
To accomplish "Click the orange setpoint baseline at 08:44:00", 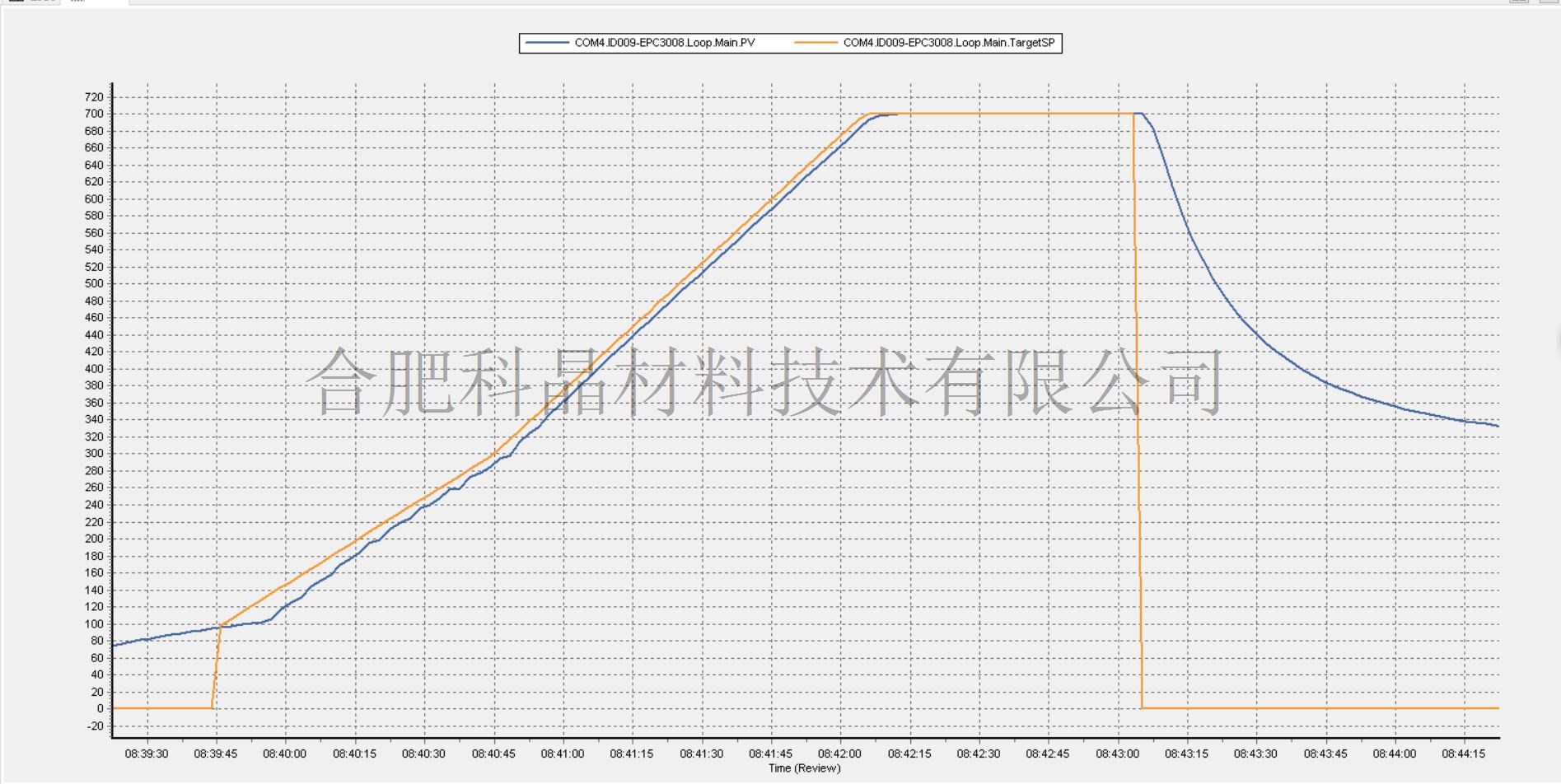I will (1395, 708).
